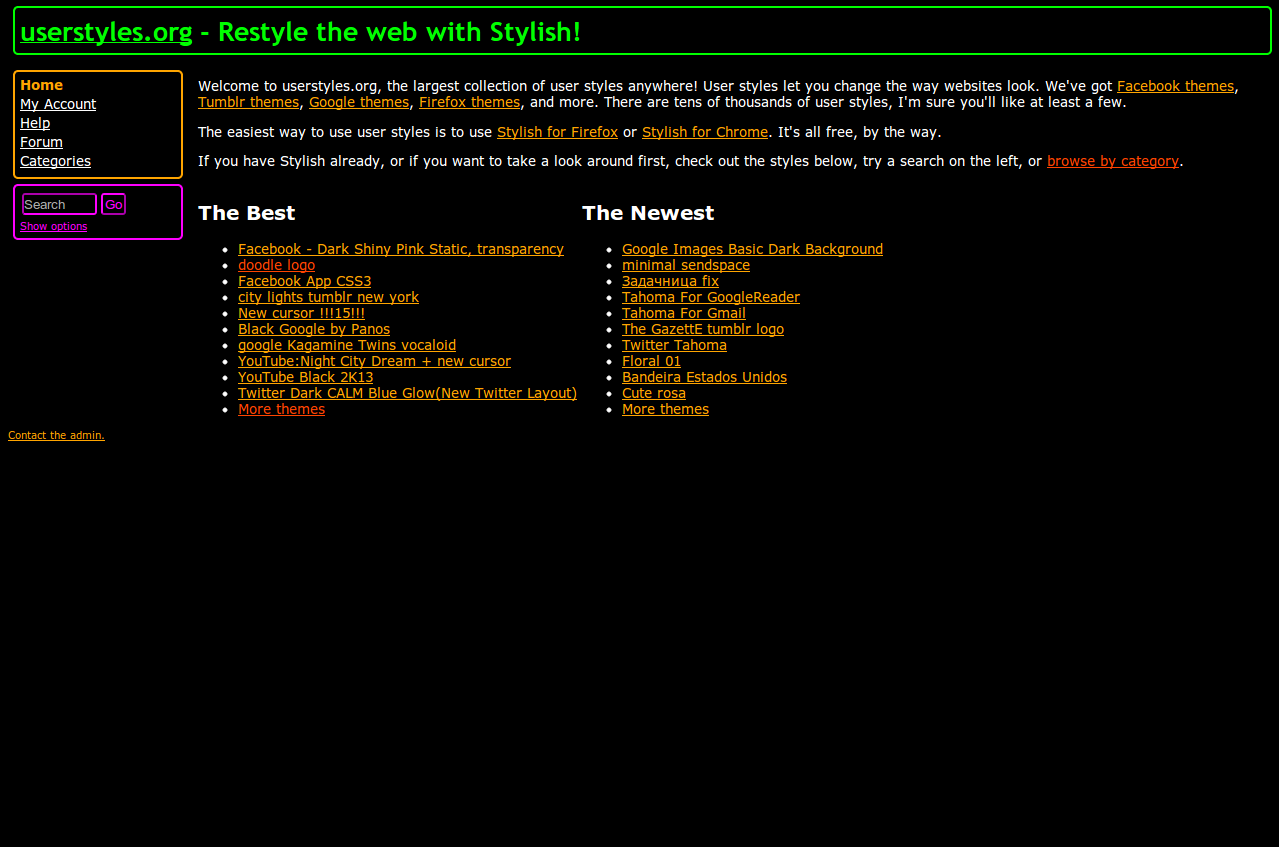This screenshot has width=1279, height=847.
Task: Open Floral 01 style
Action: tap(651, 361)
